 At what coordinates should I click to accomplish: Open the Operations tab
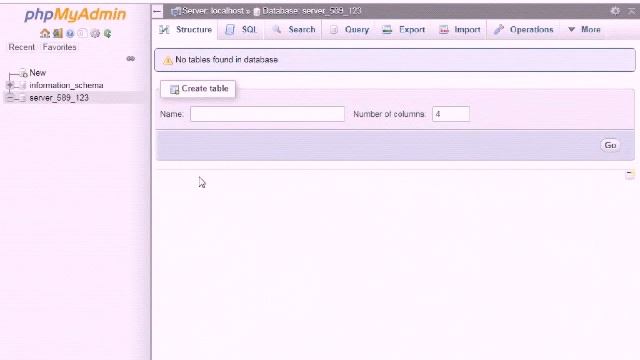tap(524, 30)
